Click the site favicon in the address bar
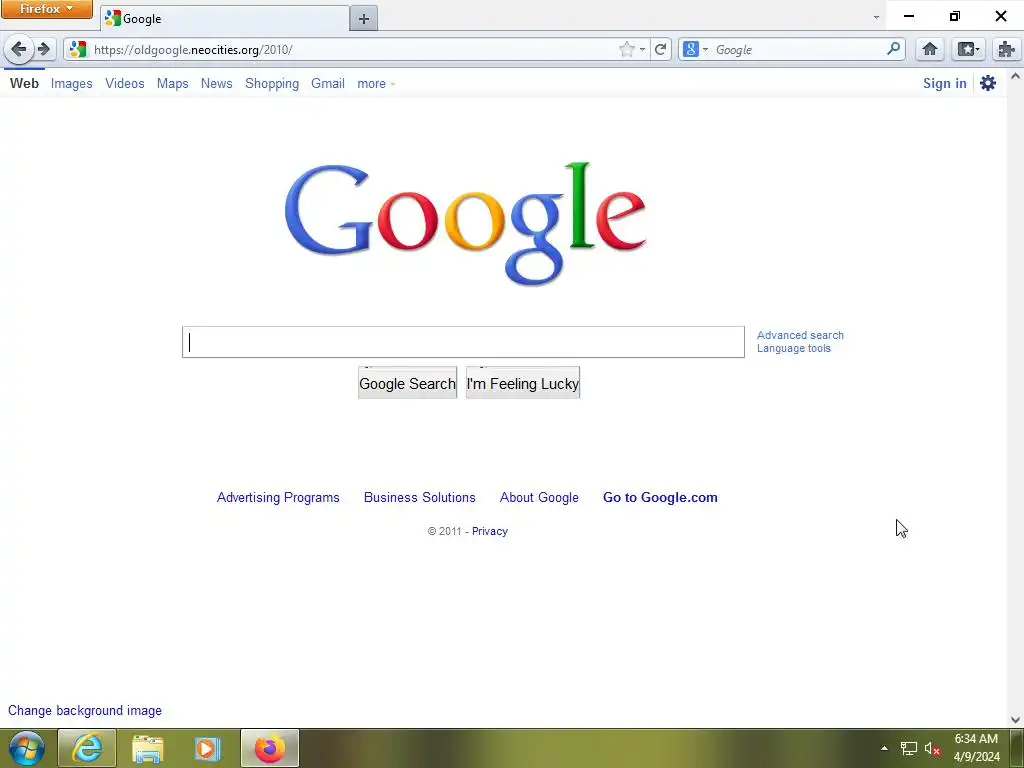The height and width of the screenshot is (768, 1024). [78, 50]
